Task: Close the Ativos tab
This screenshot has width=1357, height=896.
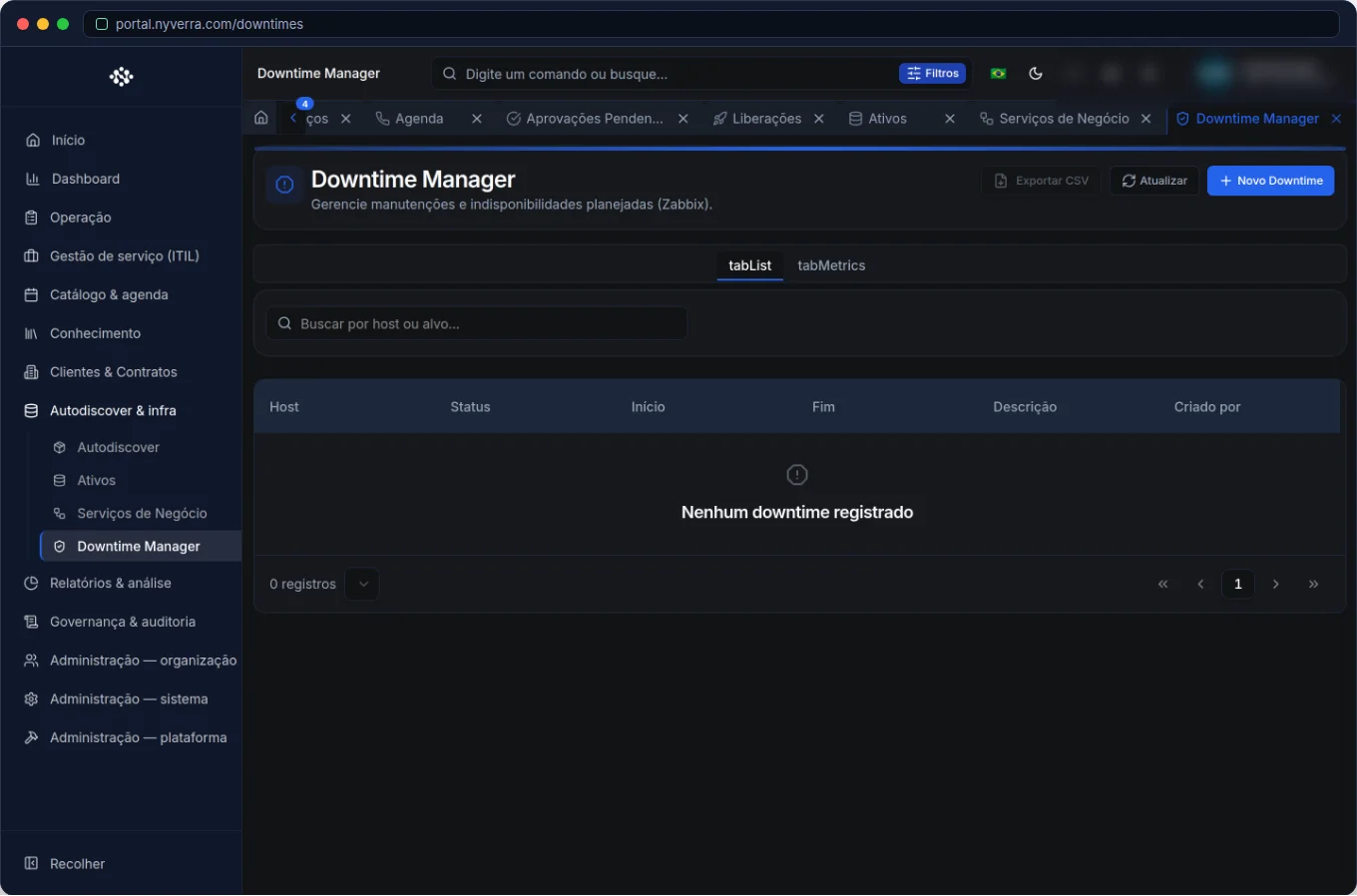Action: 950,119
